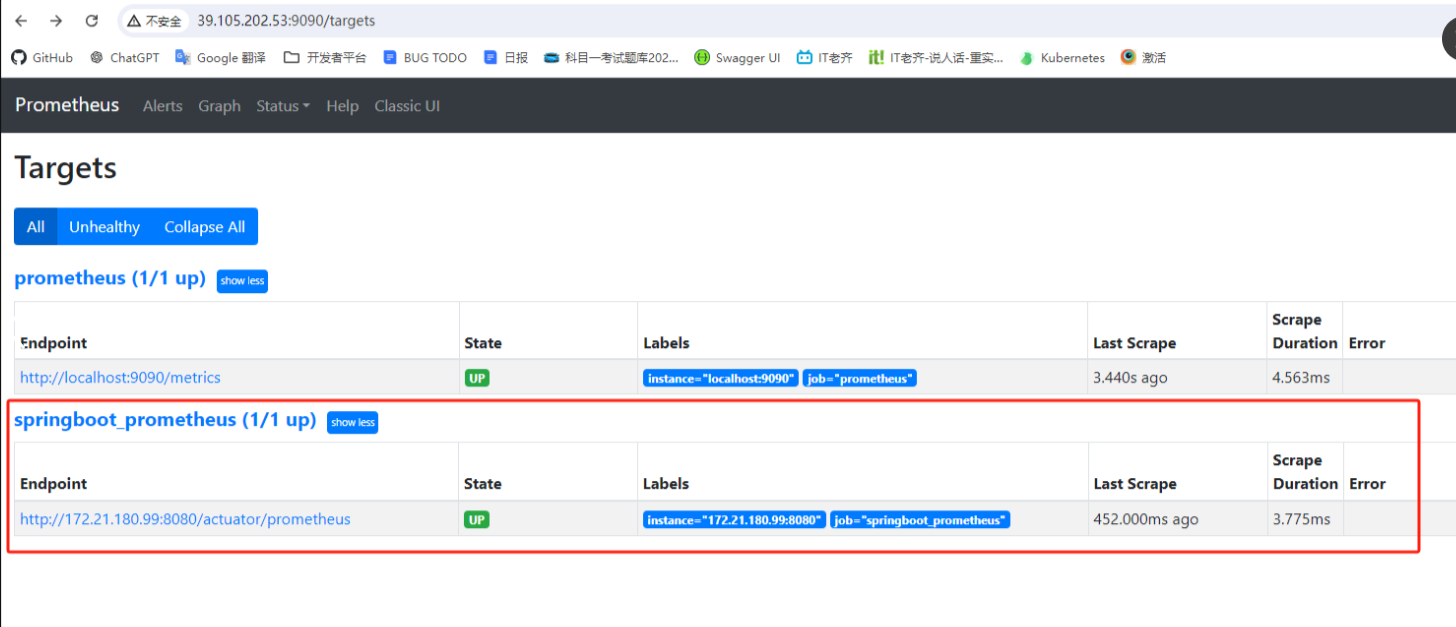Click the 452.000ms ago last scrape value

point(1146,519)
